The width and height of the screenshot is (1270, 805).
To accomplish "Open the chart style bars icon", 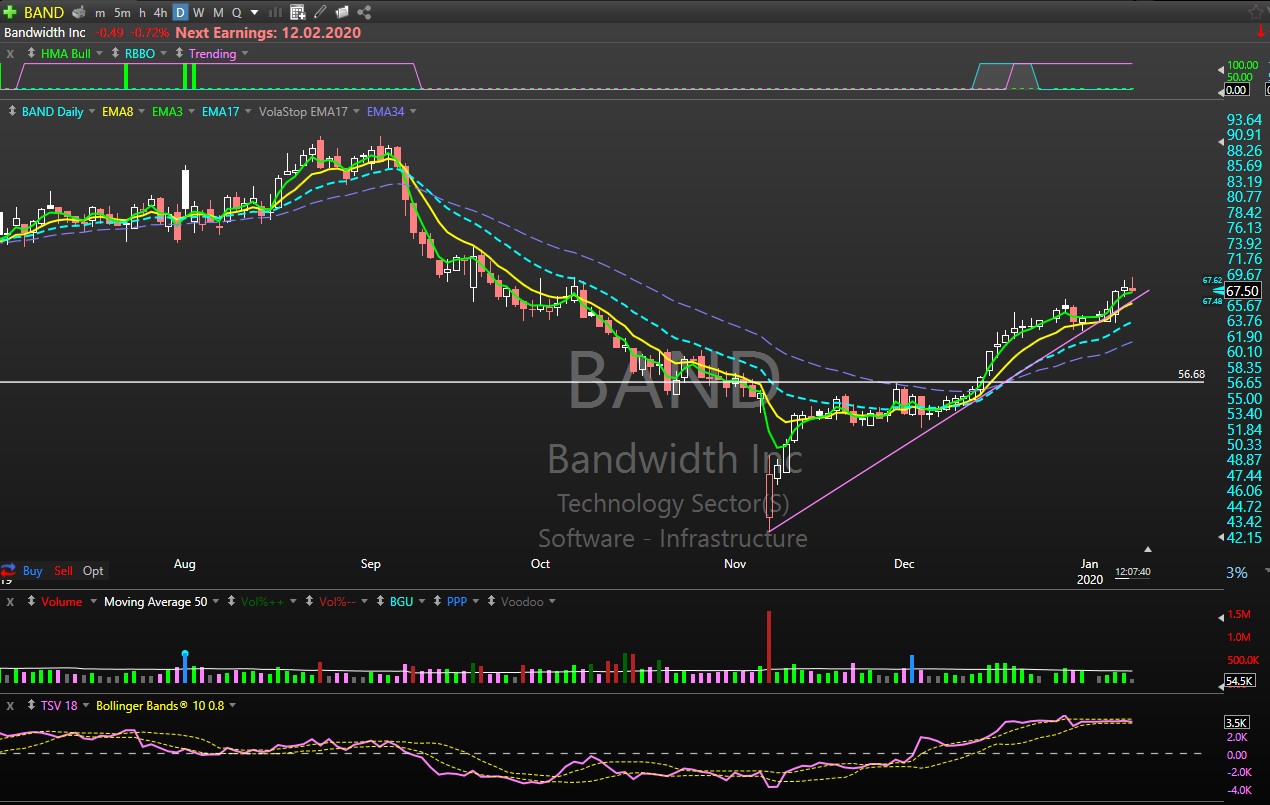I will (x=277, y=12).
